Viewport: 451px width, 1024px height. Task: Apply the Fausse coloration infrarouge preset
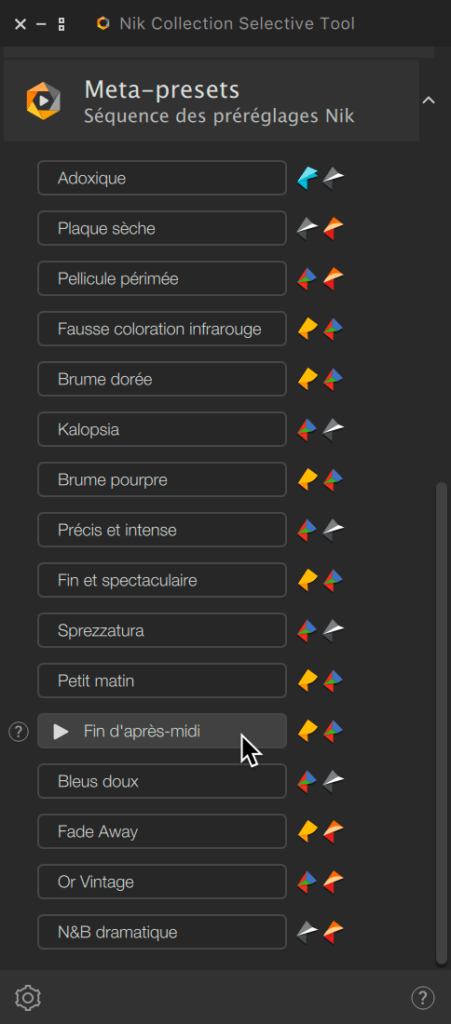(x=162, y=328)
